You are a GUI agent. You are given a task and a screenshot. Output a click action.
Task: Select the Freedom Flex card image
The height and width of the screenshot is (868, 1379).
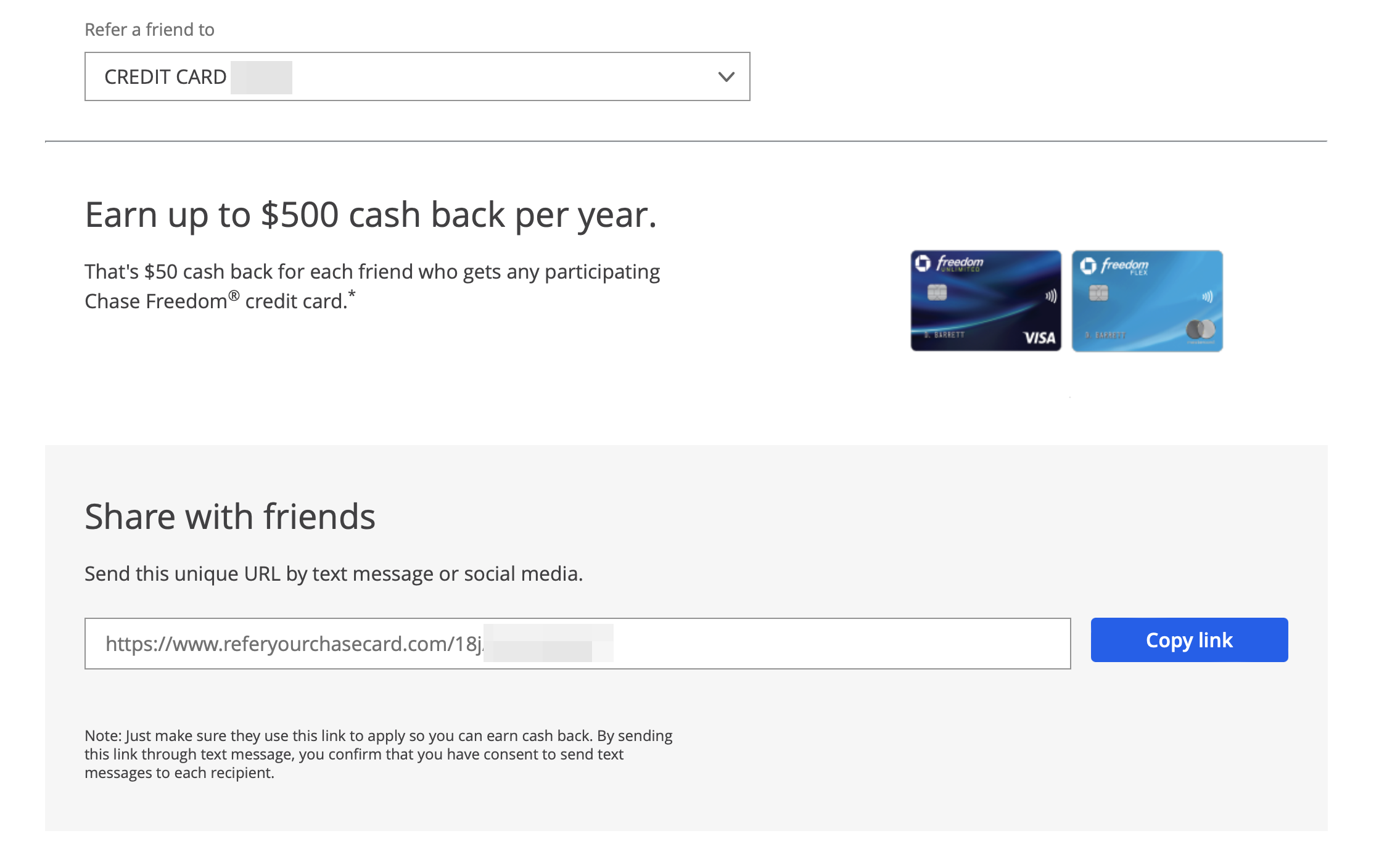point(1147,301)
